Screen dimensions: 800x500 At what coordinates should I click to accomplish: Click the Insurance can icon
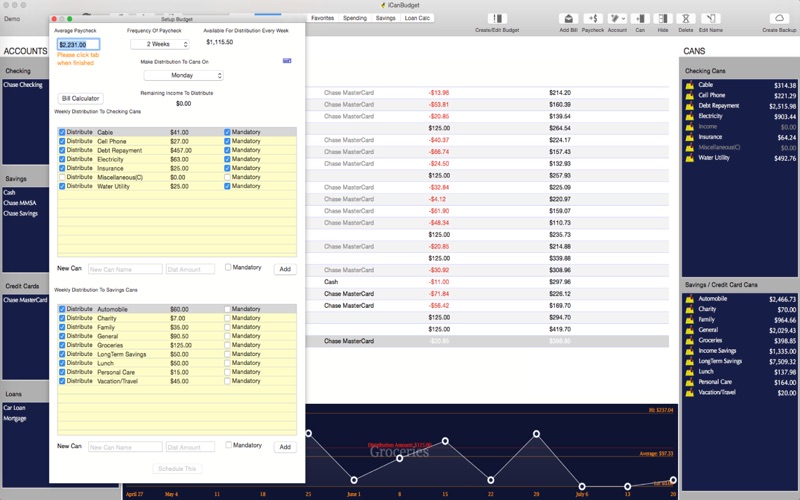click(x=690, y=137)
